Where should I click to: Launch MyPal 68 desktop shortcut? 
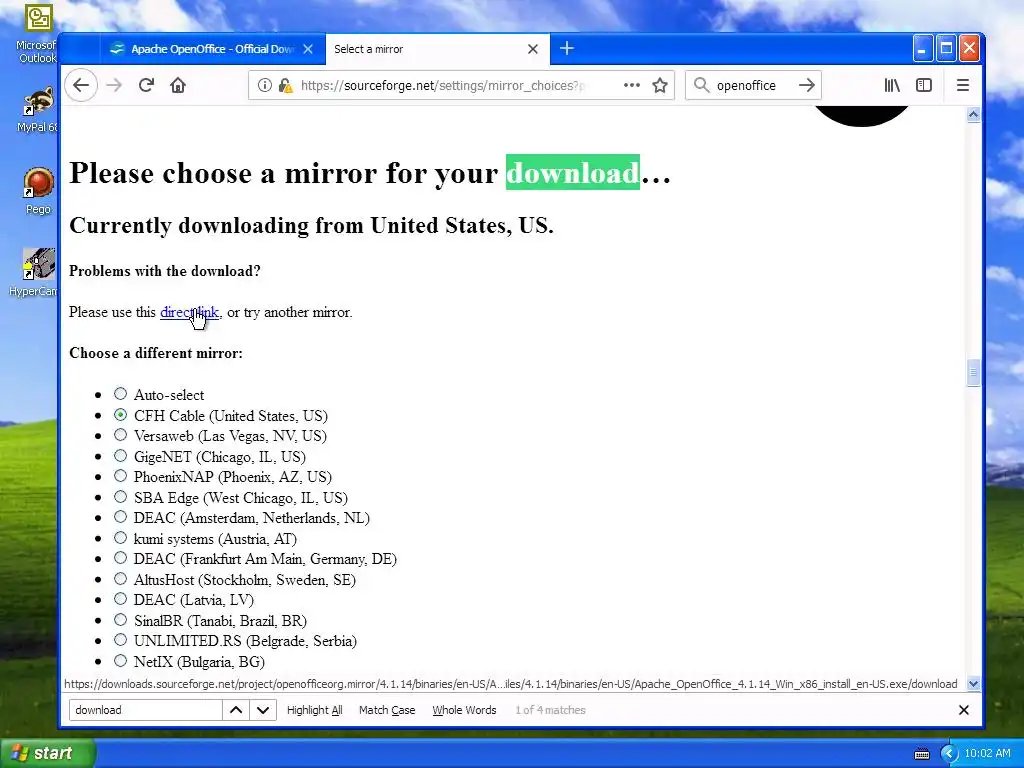click(37, 110)
